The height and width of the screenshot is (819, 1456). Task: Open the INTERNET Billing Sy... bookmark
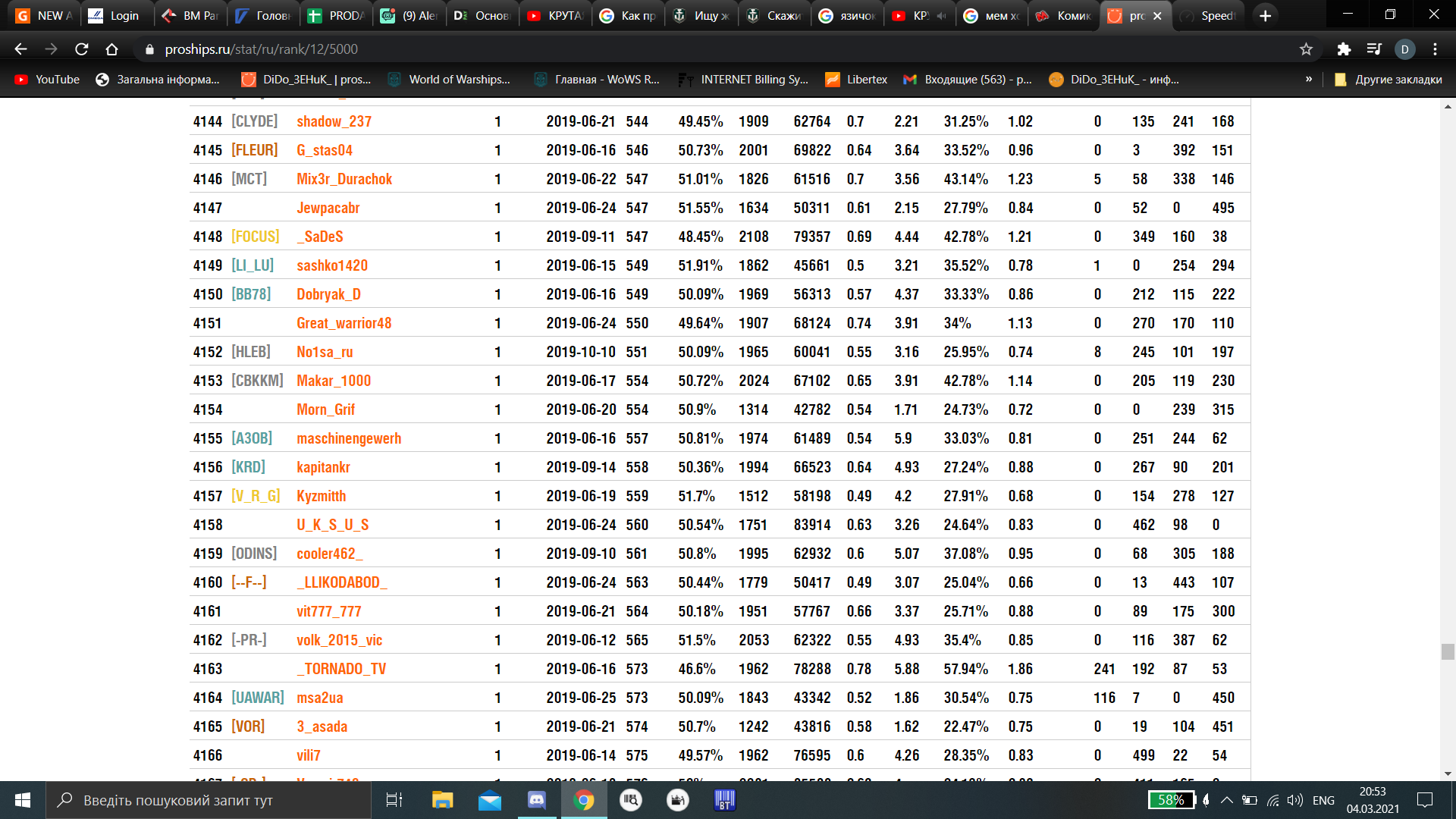(744, 79)
